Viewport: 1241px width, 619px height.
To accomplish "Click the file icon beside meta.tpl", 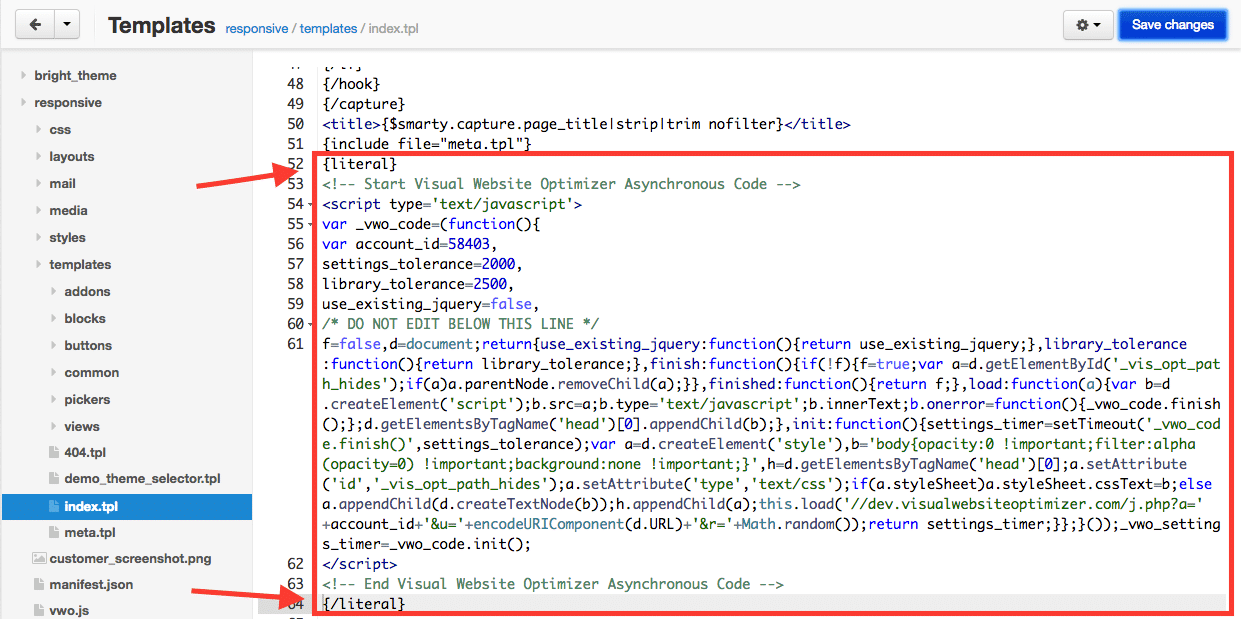I will [54, 532].
